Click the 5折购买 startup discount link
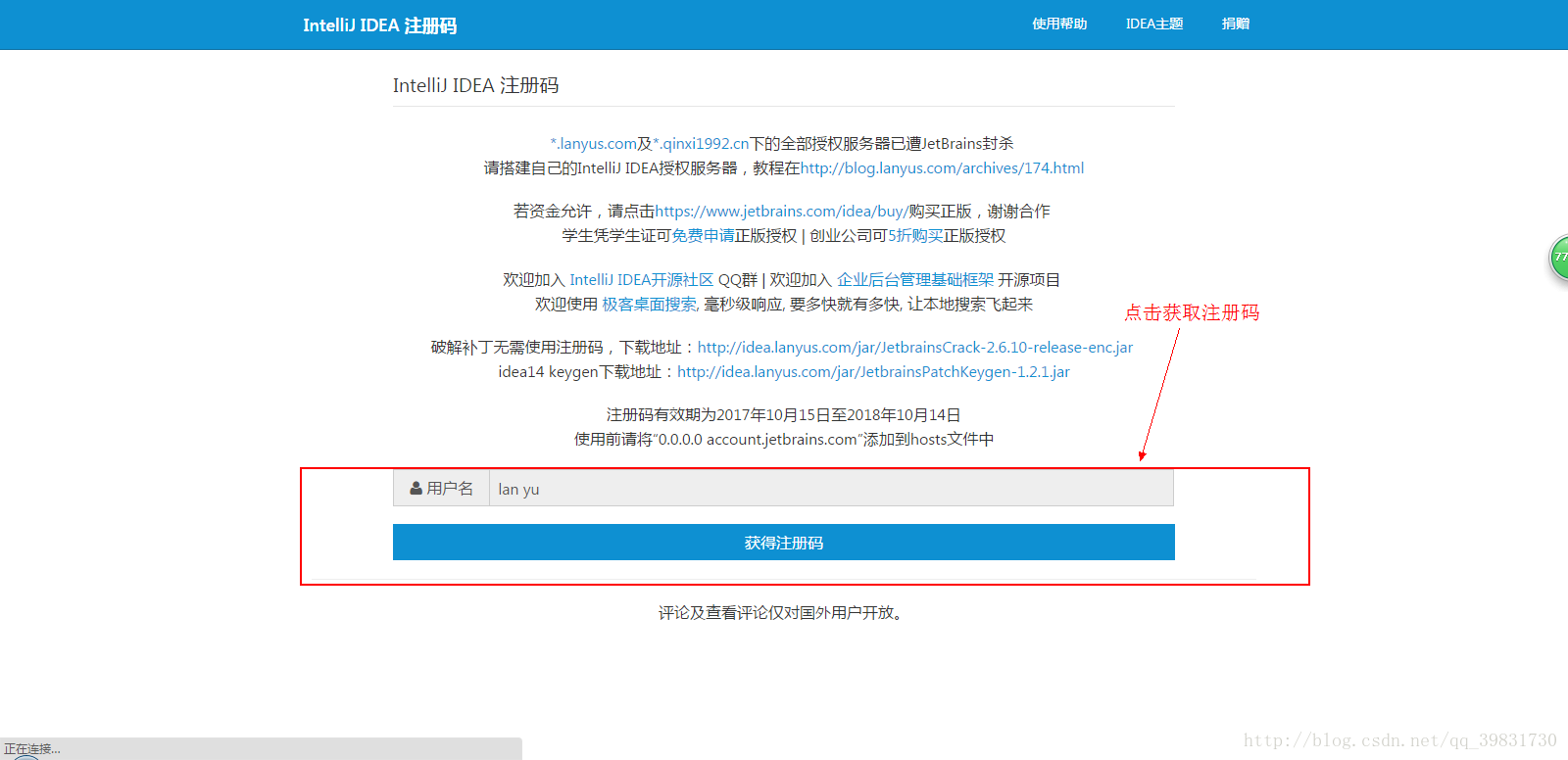This screenshot has height=760, width=1568. pos(915,236)
